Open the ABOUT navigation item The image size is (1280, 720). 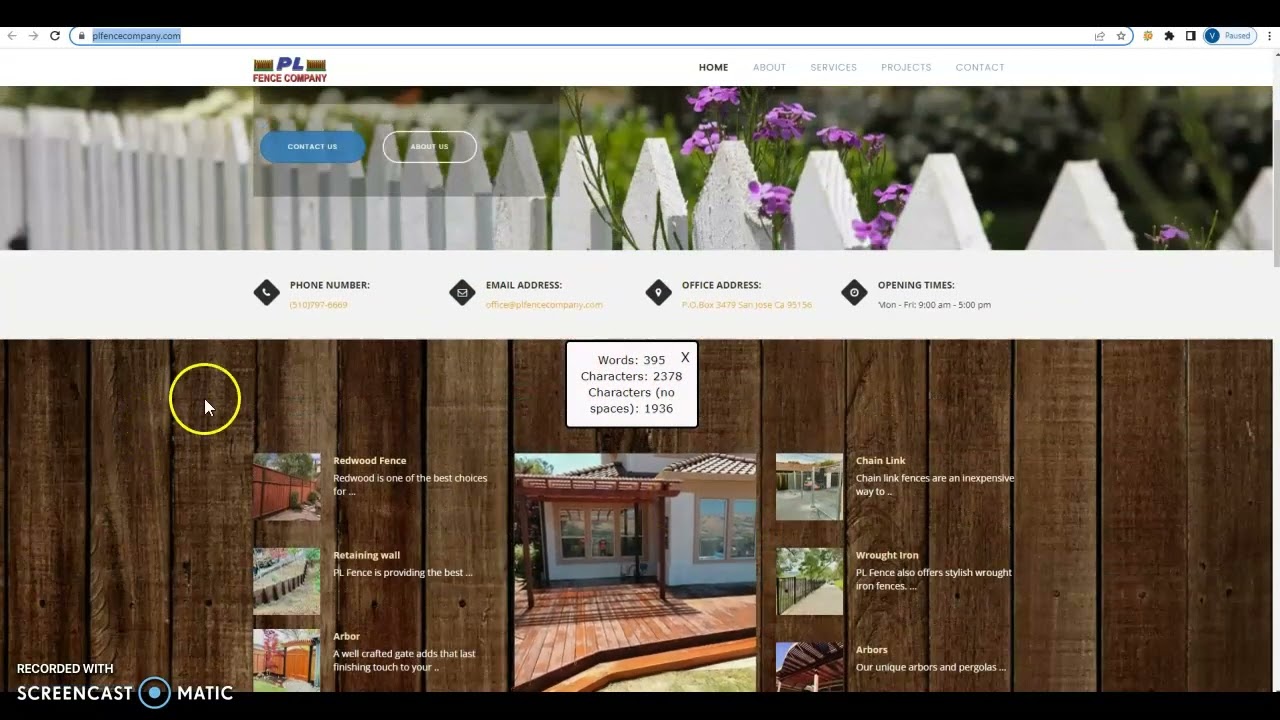[x=769, y=68]
